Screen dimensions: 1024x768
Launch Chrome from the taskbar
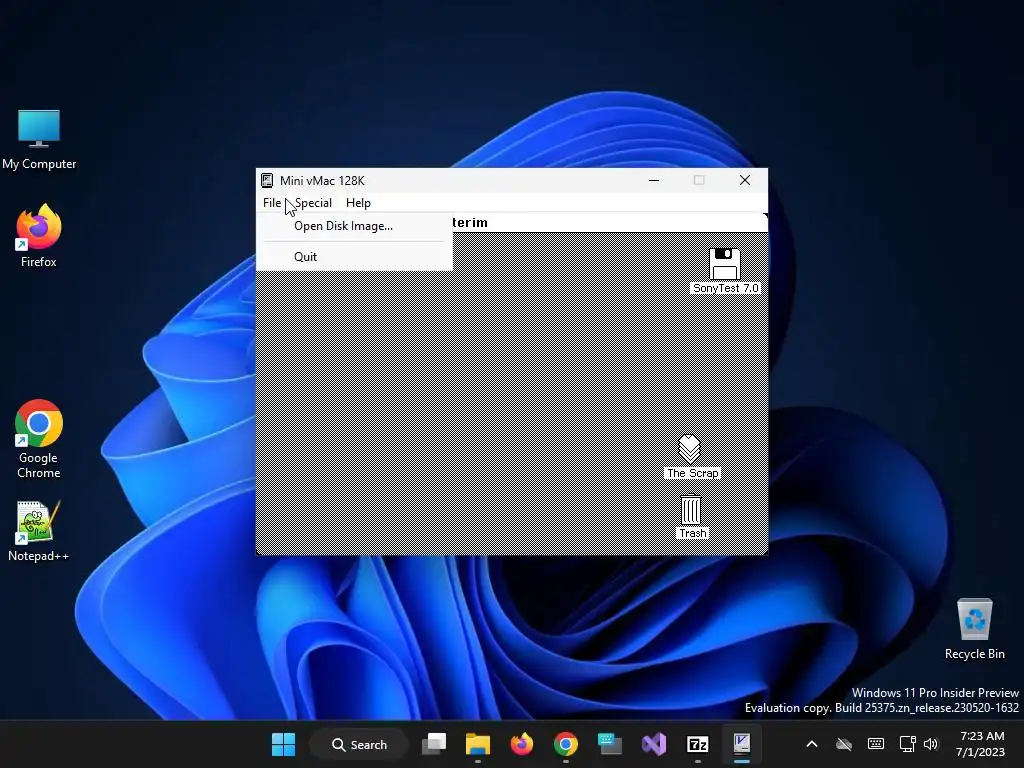click(566, 744)
